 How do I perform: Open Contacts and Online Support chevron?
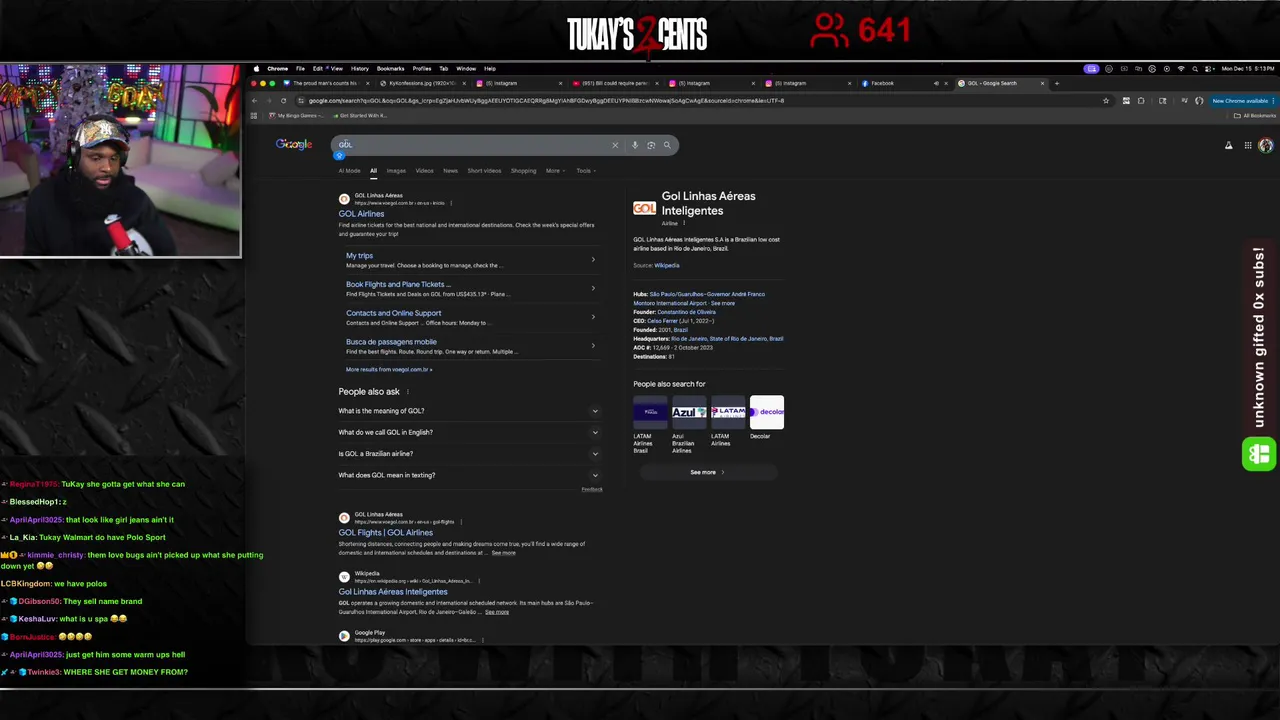pyautogui.click(x=593, y=317)
